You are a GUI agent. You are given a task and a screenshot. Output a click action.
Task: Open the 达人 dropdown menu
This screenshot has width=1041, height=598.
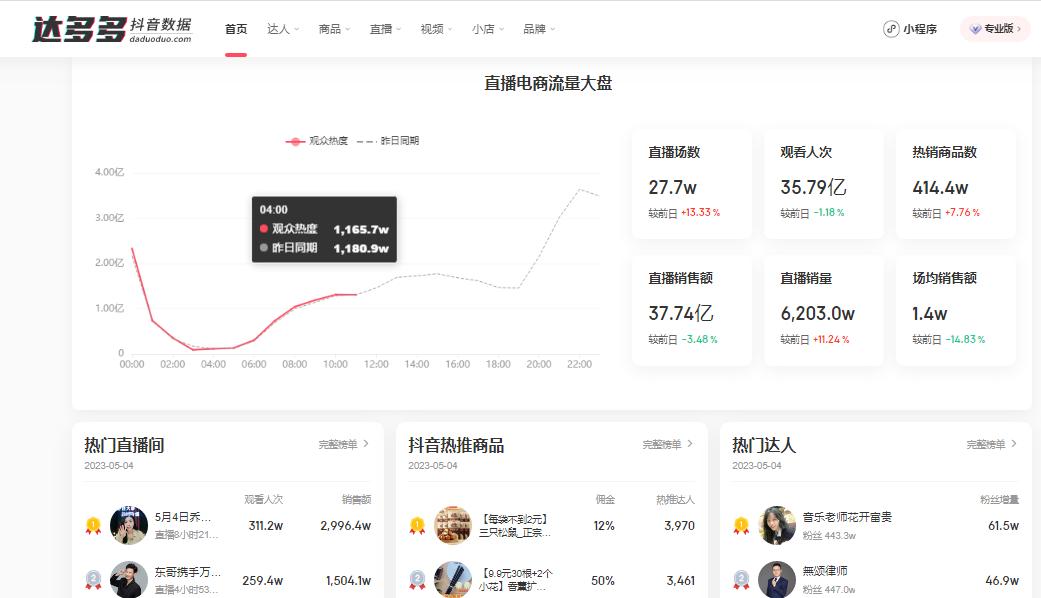282,29
